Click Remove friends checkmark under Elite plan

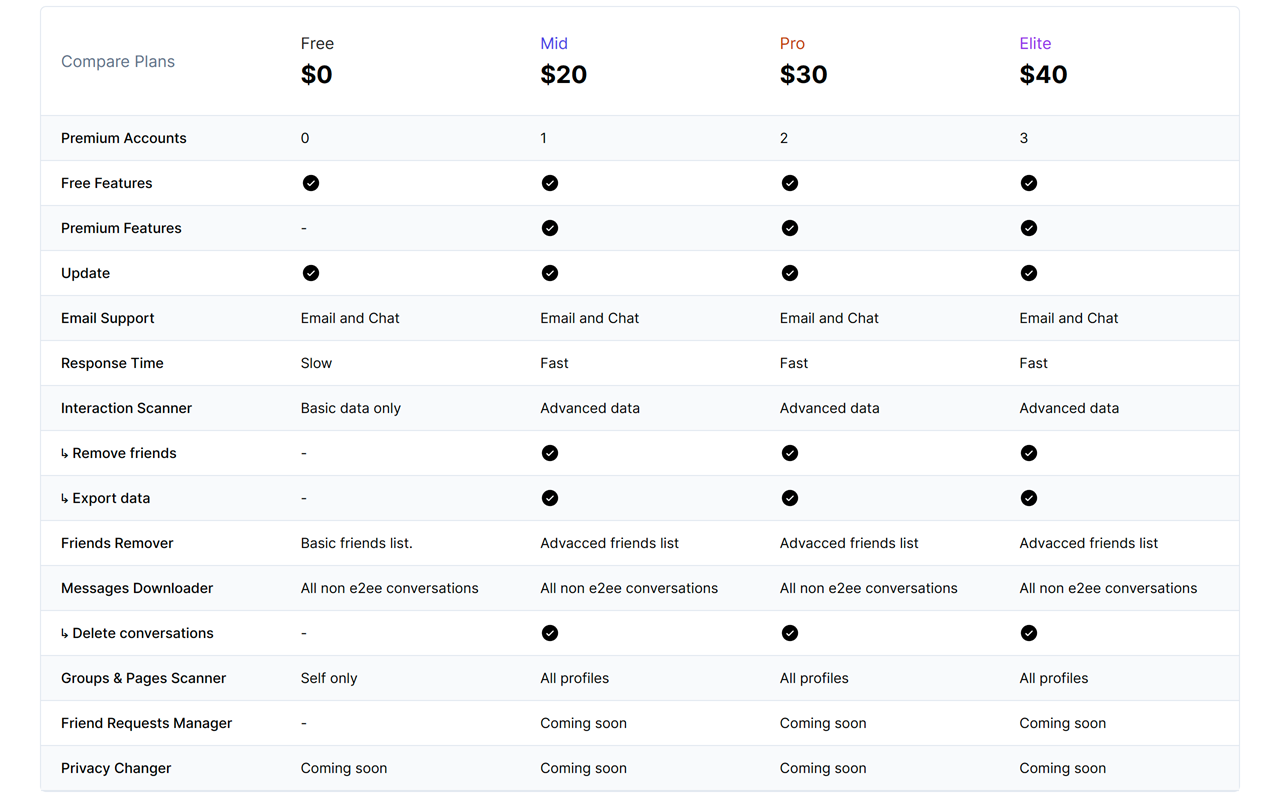click(1029, 453)
